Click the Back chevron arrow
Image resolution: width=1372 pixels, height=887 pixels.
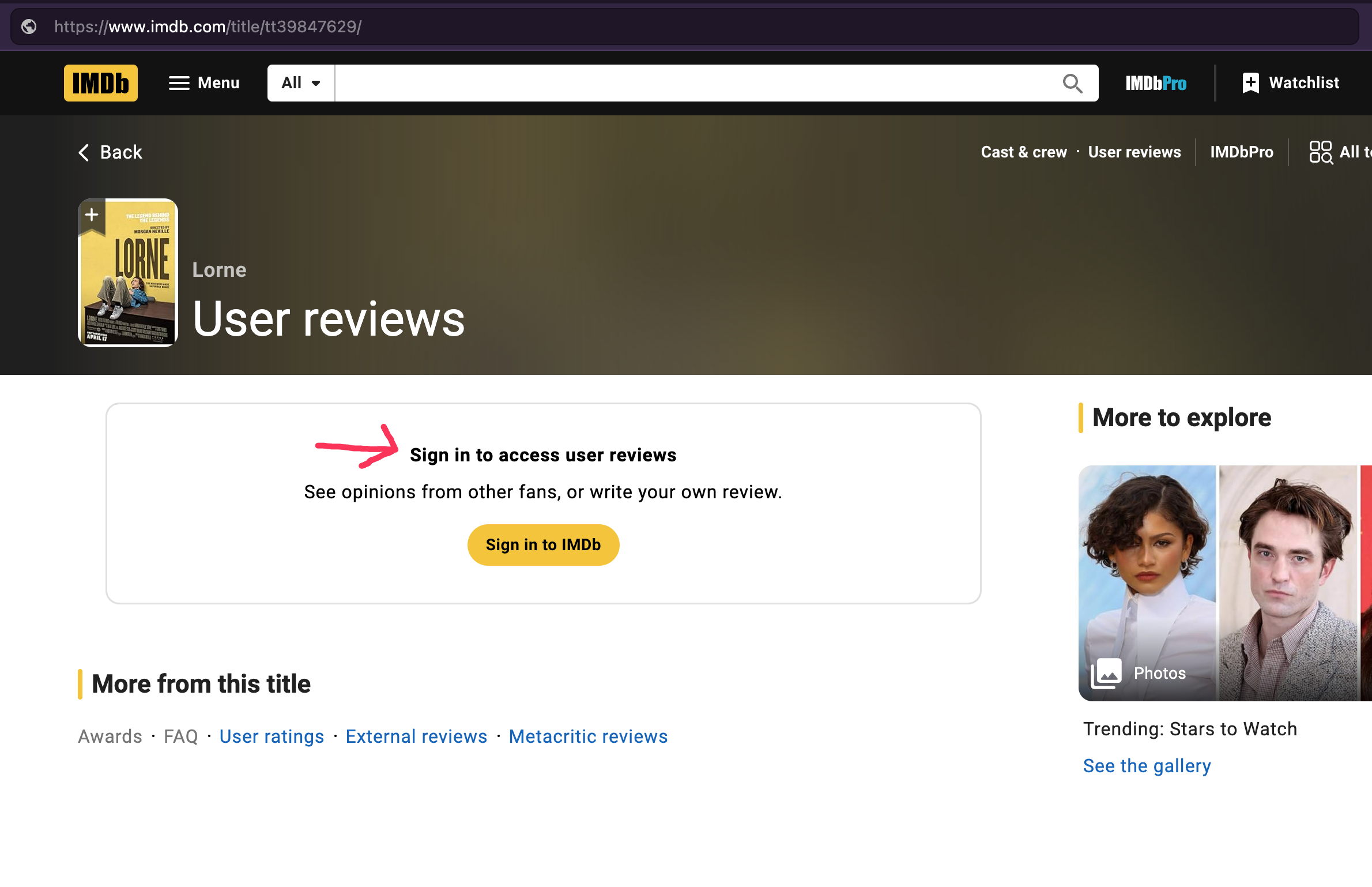coord(84,152)
